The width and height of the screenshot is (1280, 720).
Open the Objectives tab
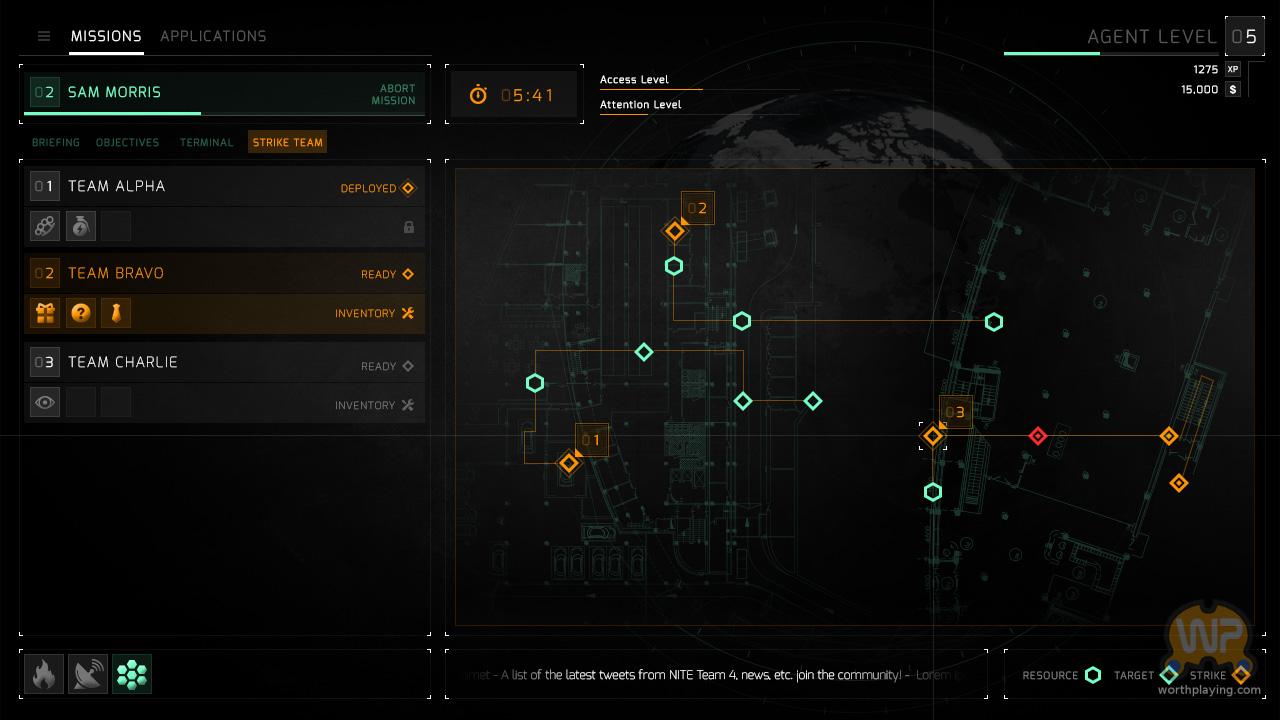coord(127,143)
